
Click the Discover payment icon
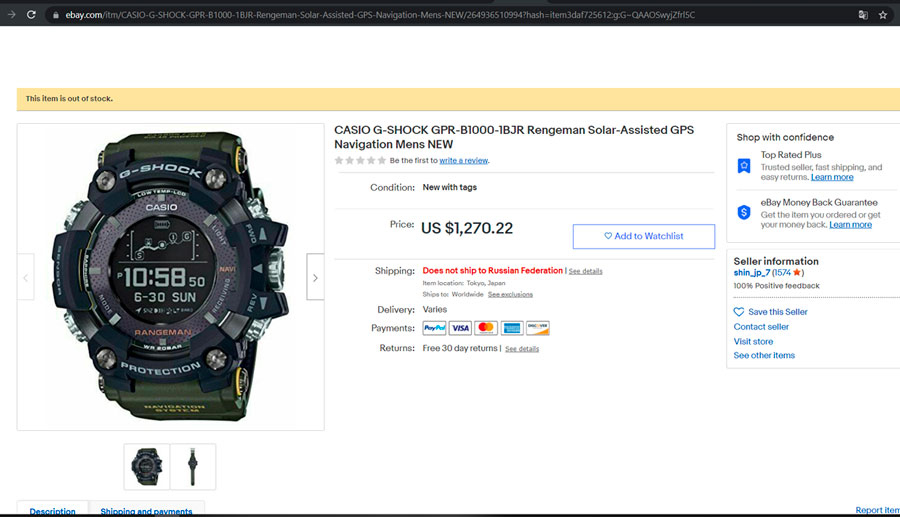[538, 328]
